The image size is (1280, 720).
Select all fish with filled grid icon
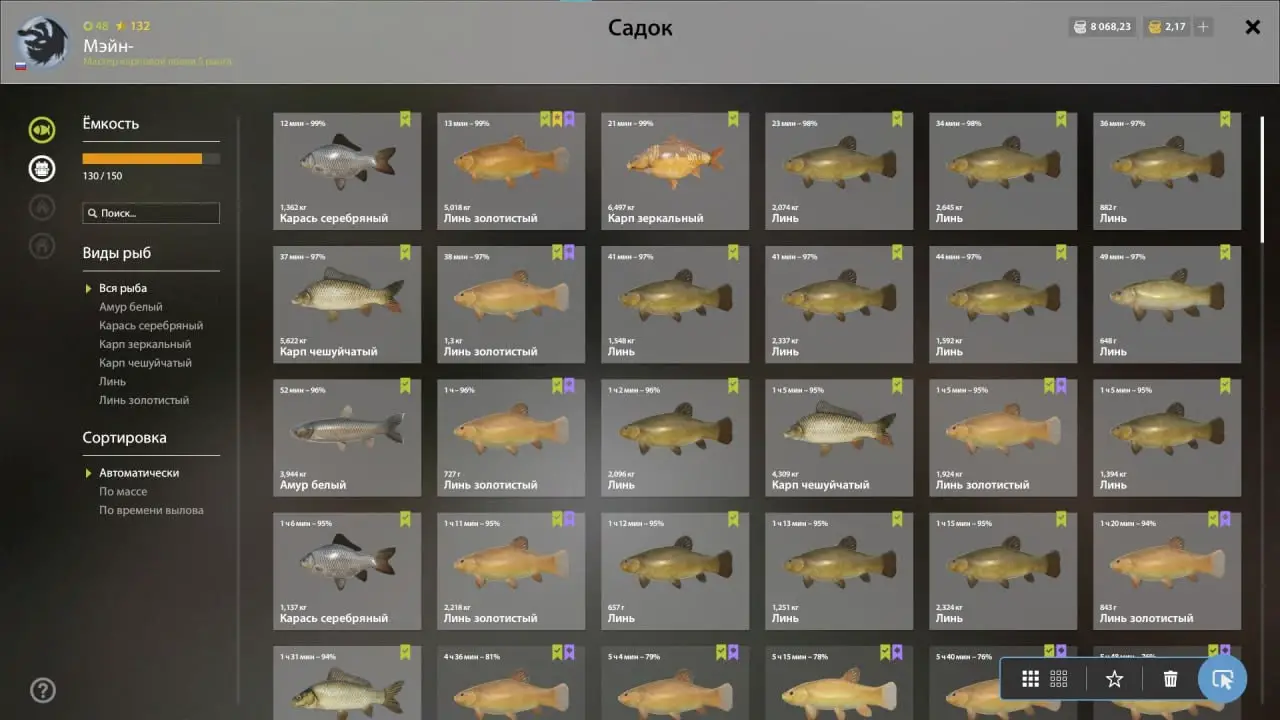pos(1030,679)
